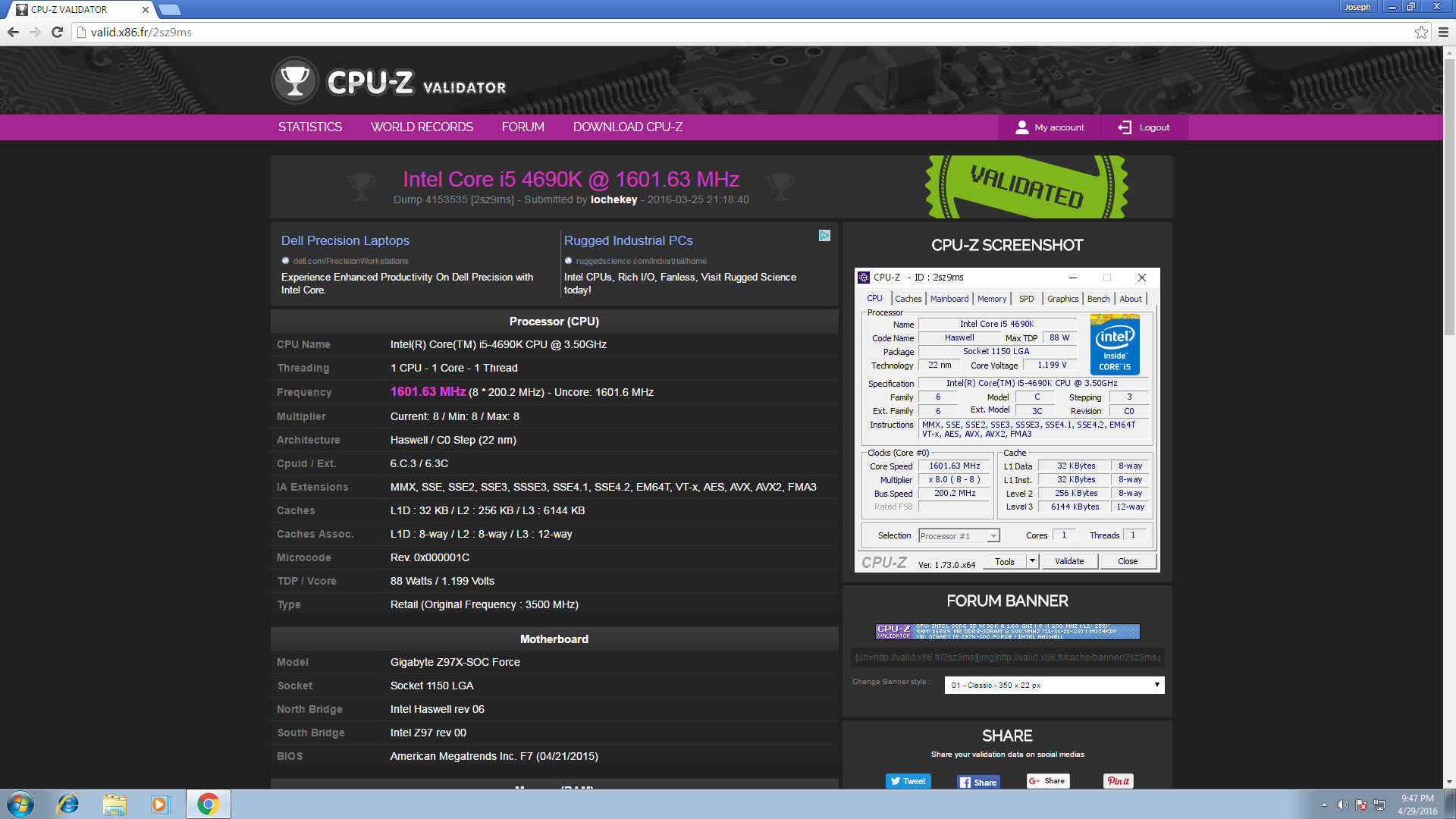This screenshot has width=1456, height=819.
Task: Click the Joseph profile button
Action: coord(1357,7)
